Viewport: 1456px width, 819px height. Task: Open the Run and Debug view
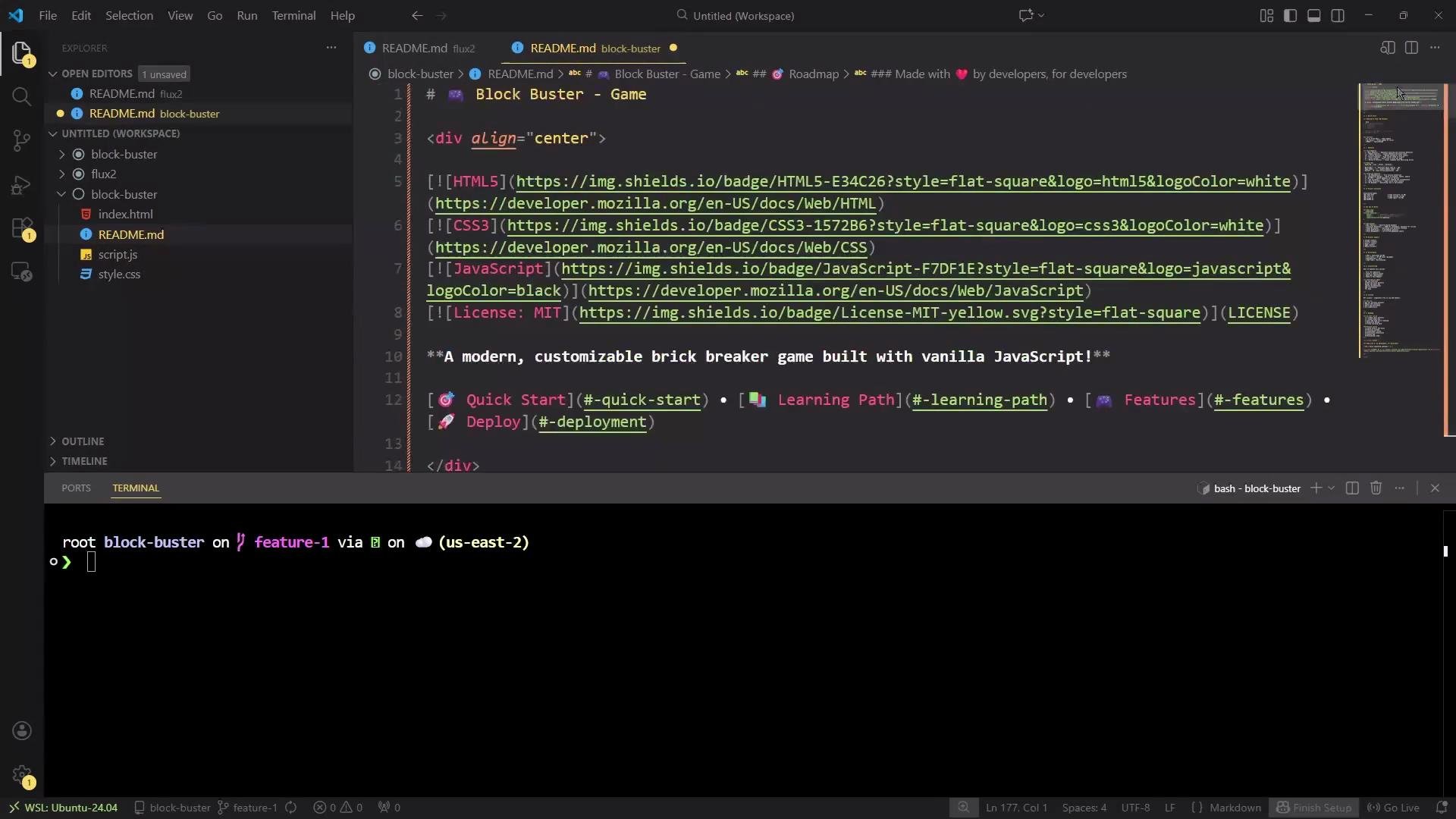22,184
